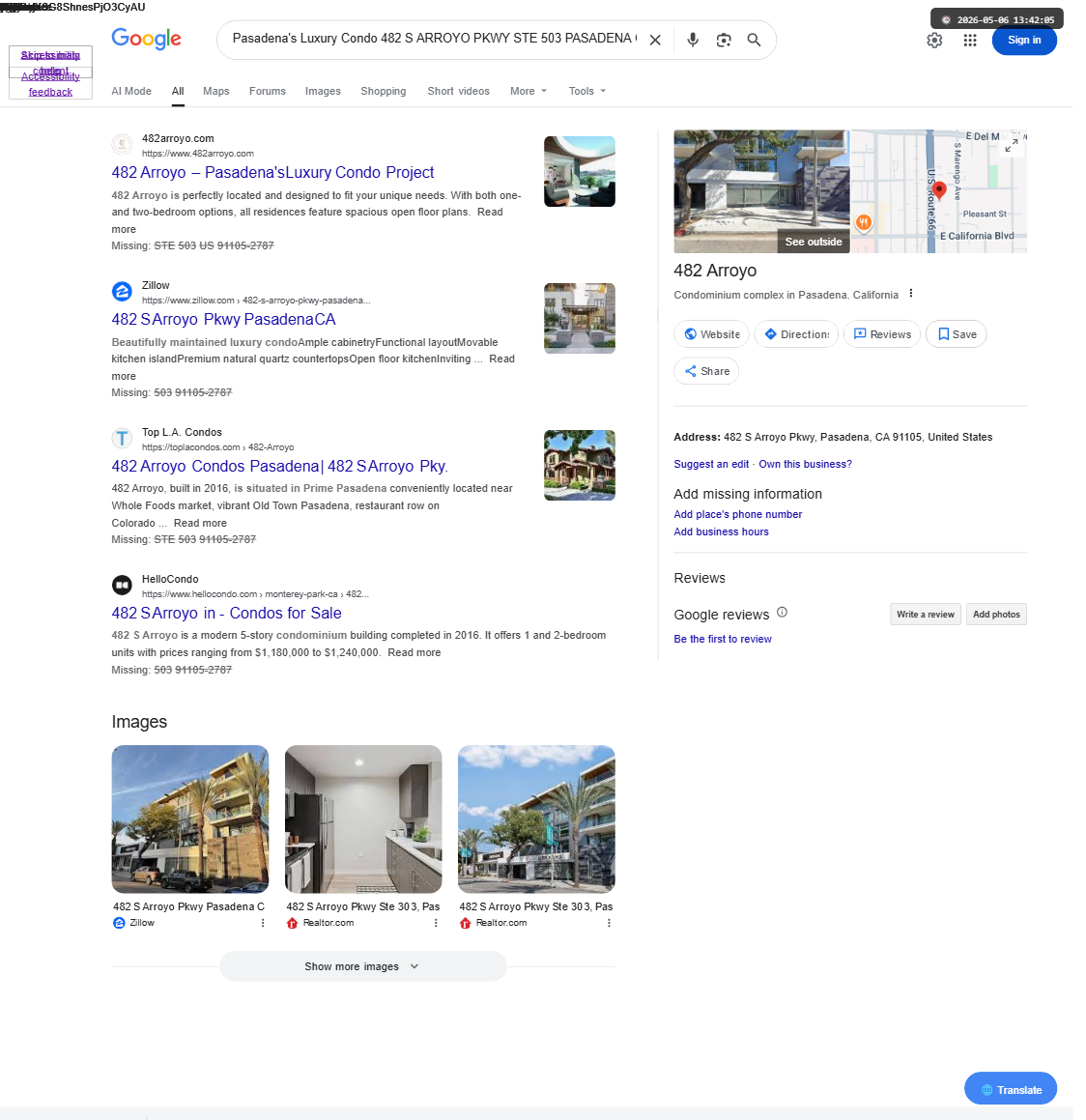1086x1120 pixels.
Task: Click 'Suggest an edit' link
Action: coord(711,464)
